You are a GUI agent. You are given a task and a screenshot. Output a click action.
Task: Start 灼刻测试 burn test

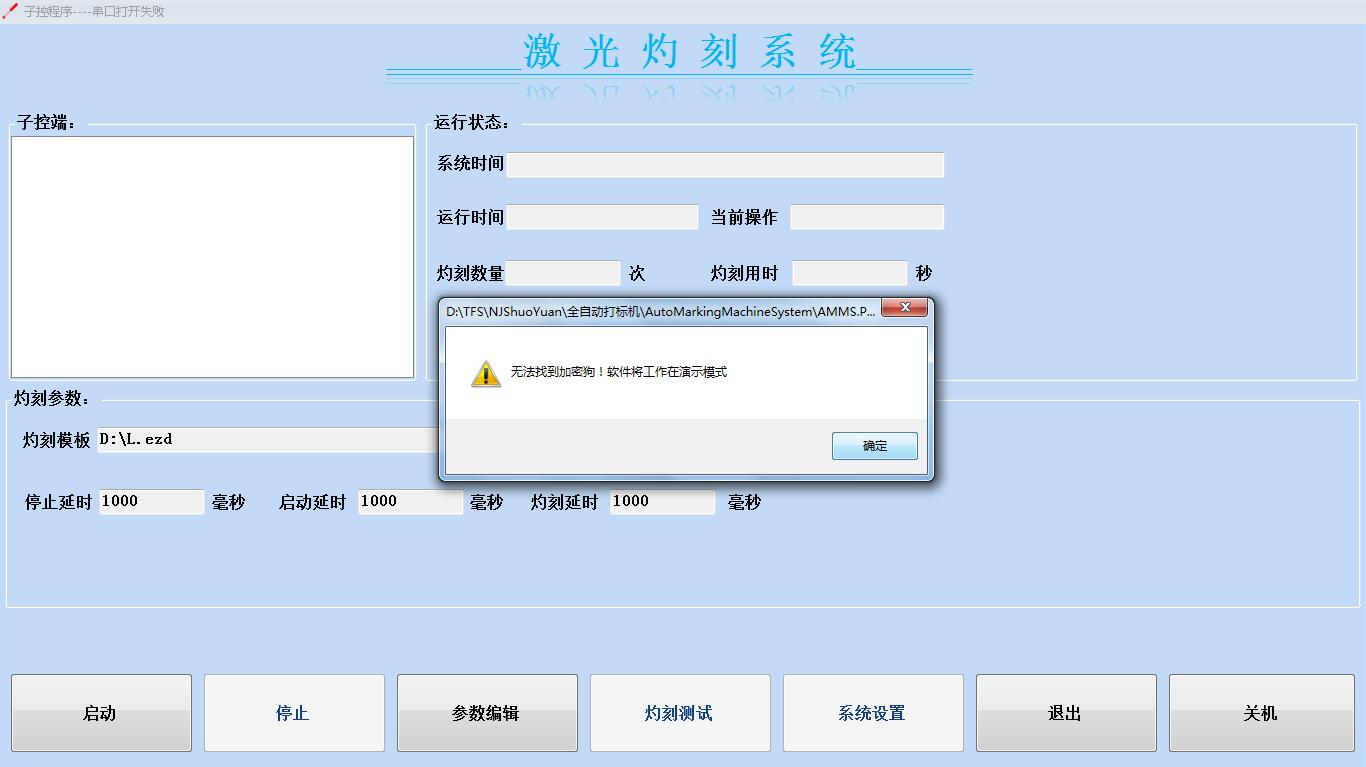tap(680, 713)
